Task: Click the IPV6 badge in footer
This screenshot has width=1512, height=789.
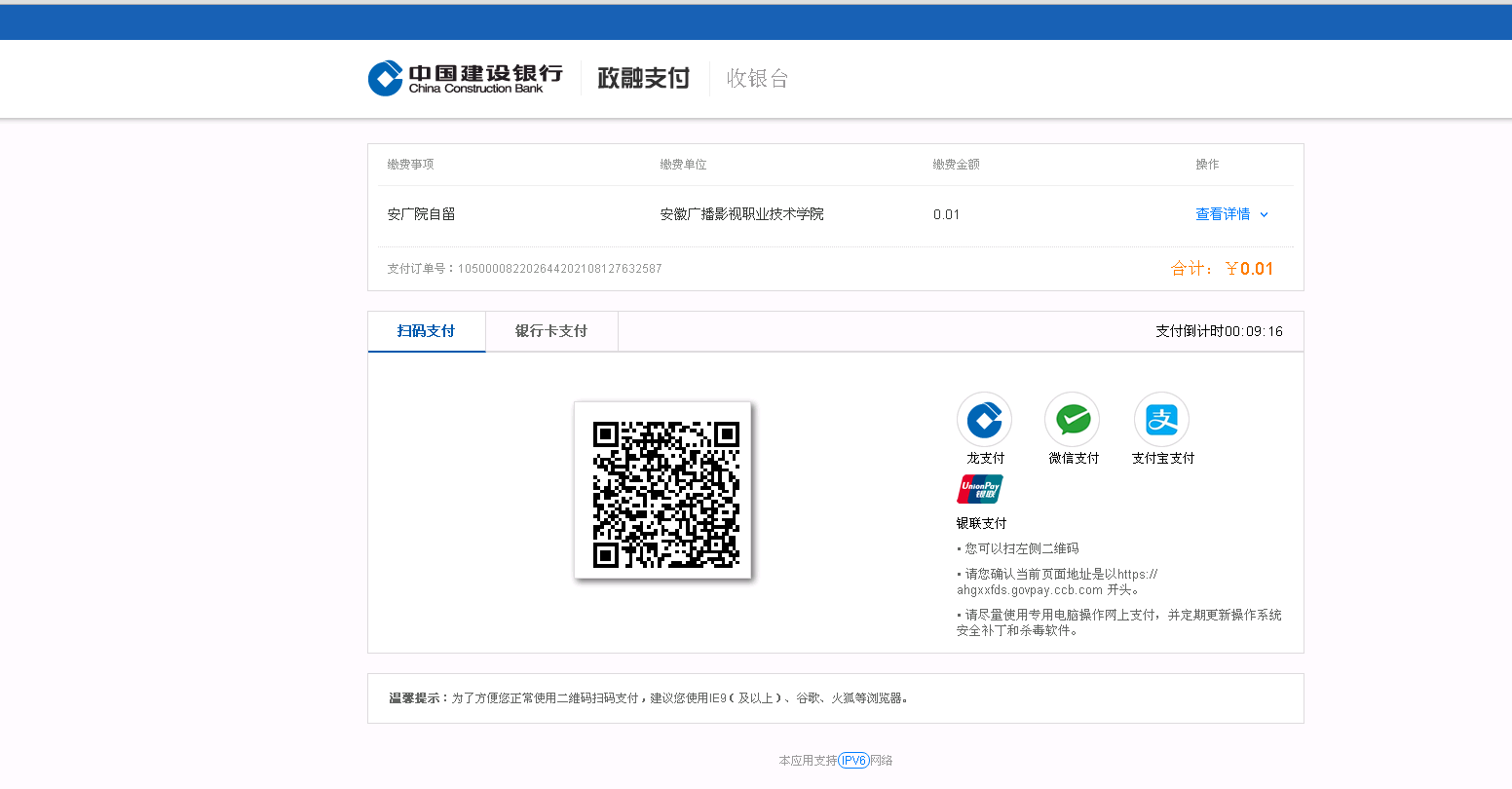Action: 853,761
